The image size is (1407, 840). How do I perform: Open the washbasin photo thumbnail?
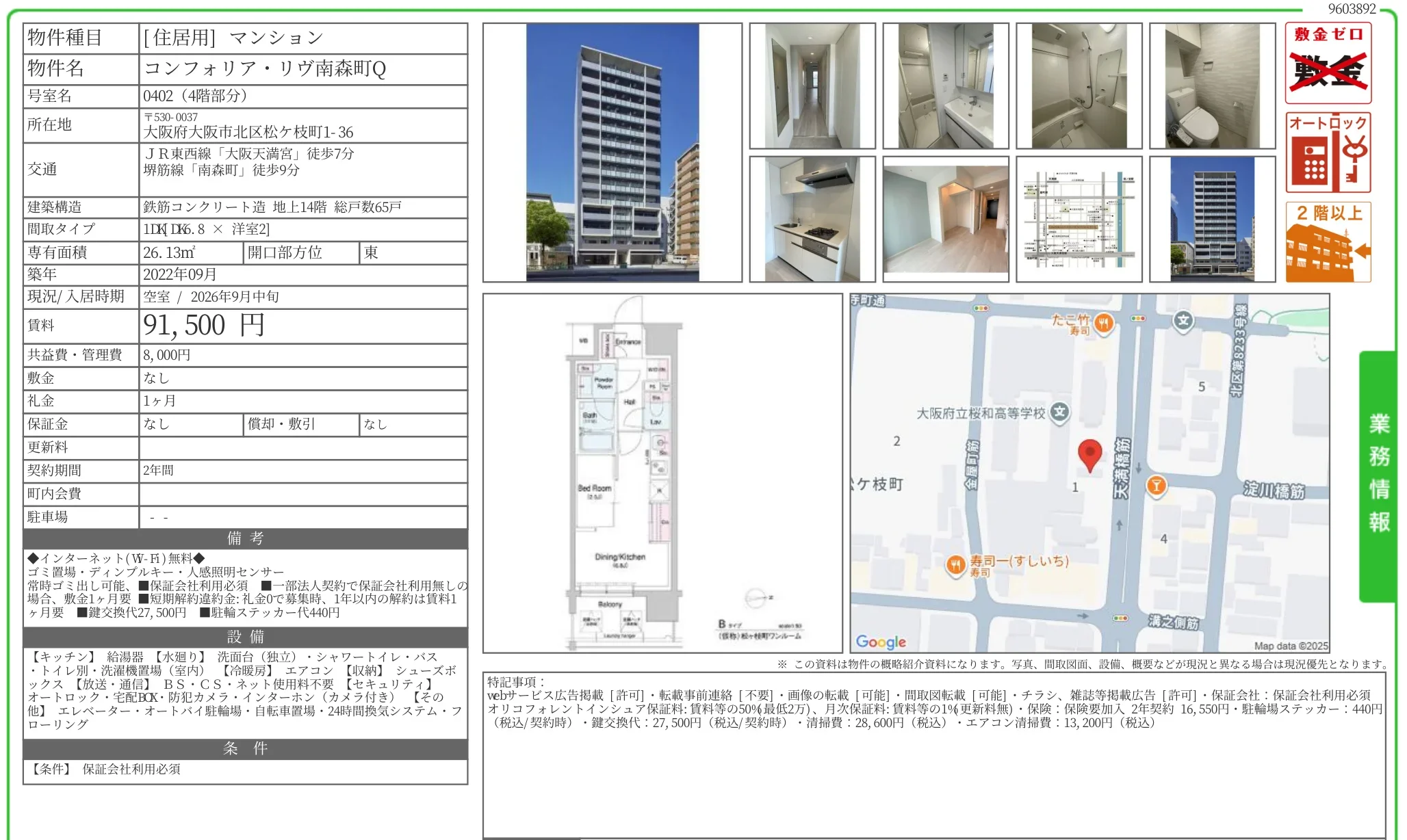pos(946,86)
